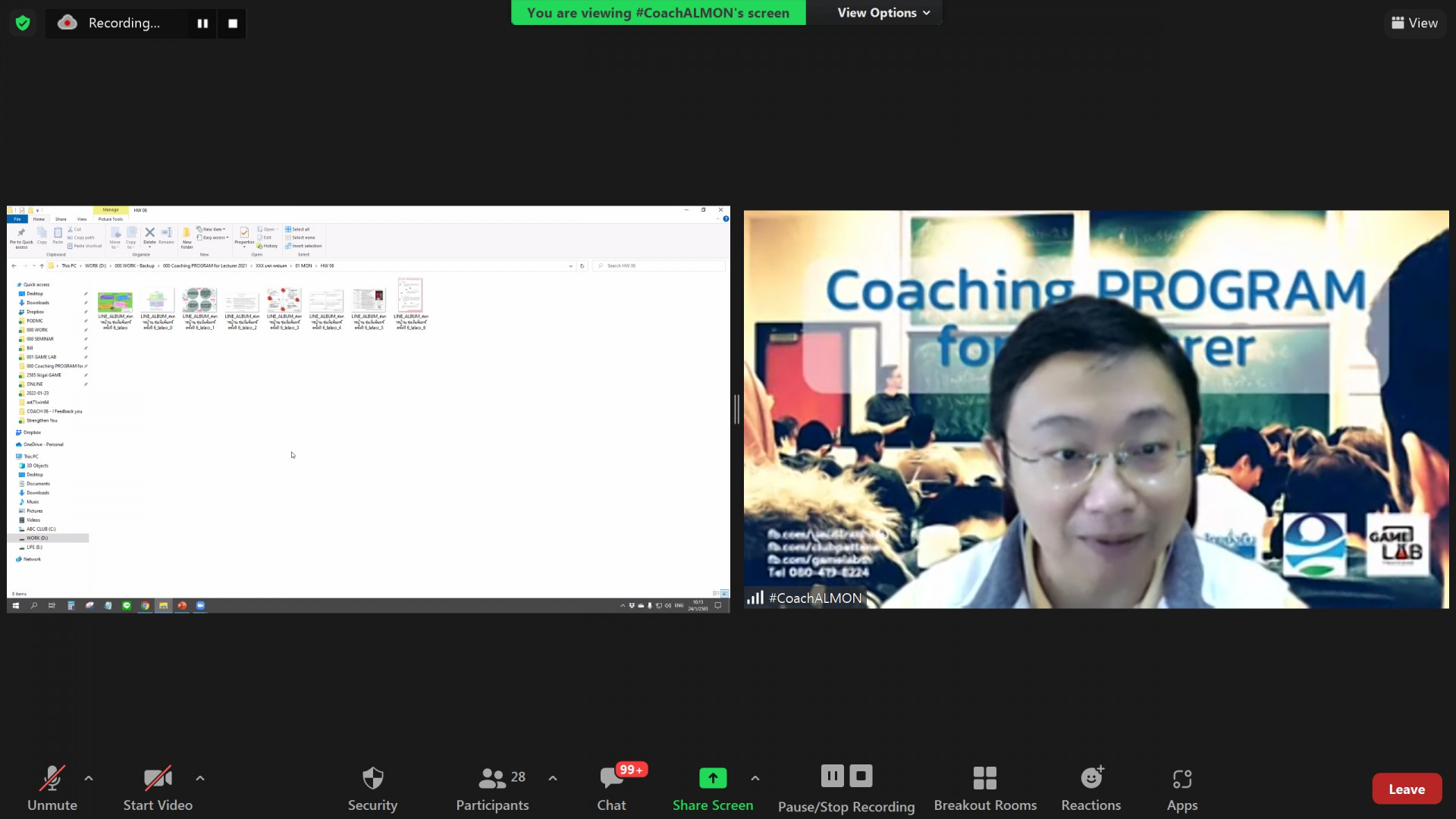
Task: Click Invert selection in ribbon
Action: point(303,246)
